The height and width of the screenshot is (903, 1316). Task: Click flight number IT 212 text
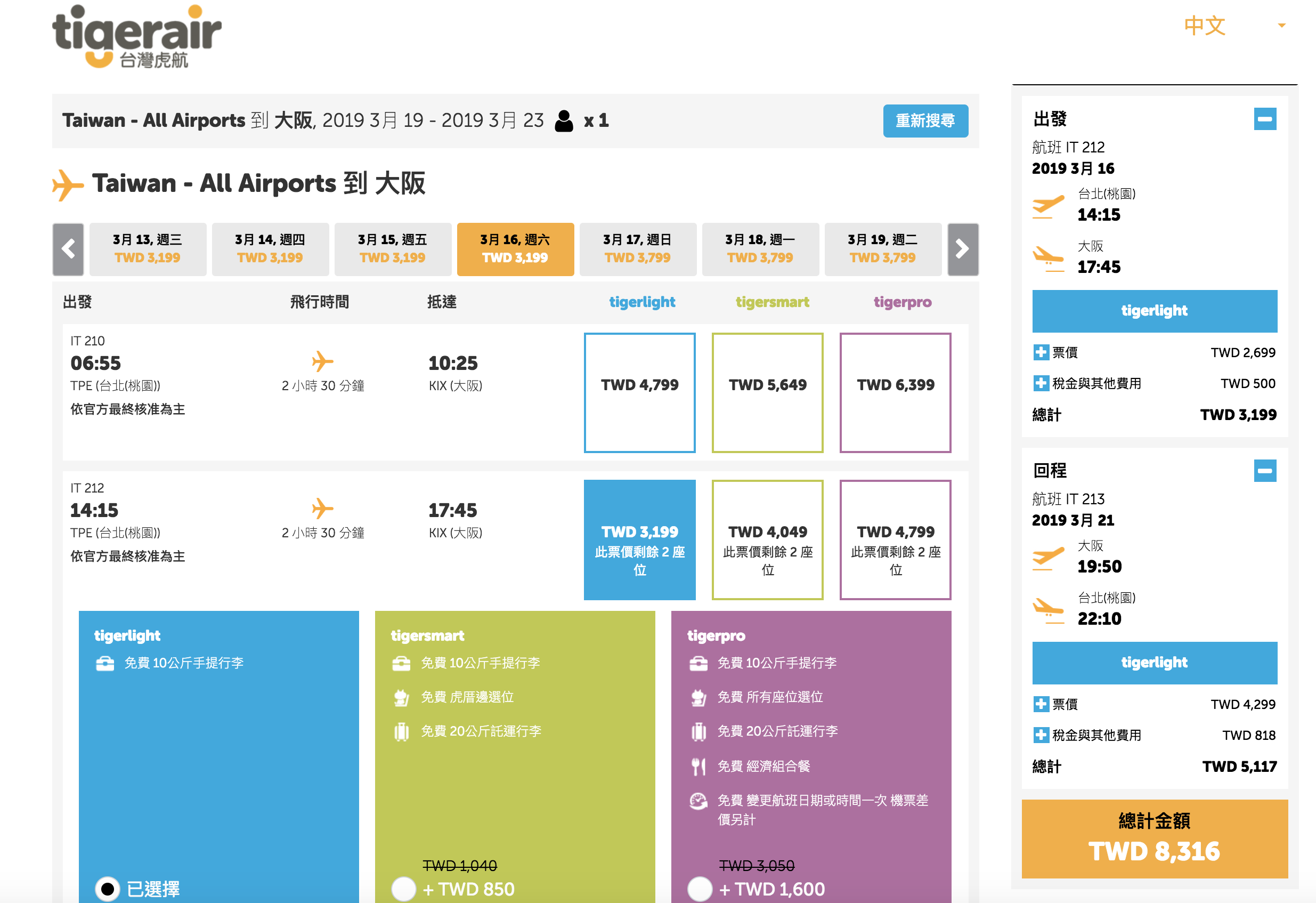(87, 488)
